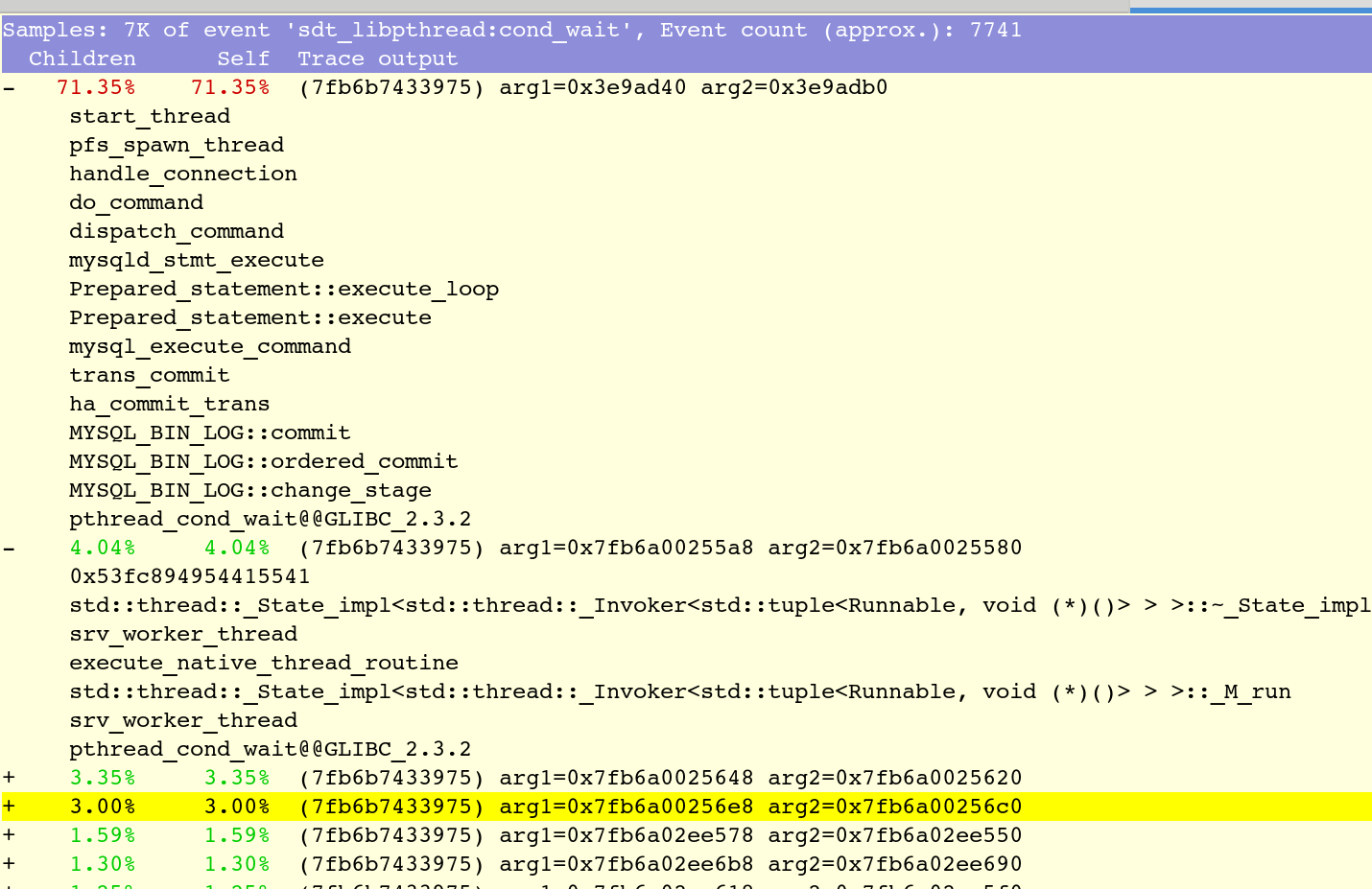
Task: Expand the highlighted 3.00% trace entry
Action: tap(9, 807)
